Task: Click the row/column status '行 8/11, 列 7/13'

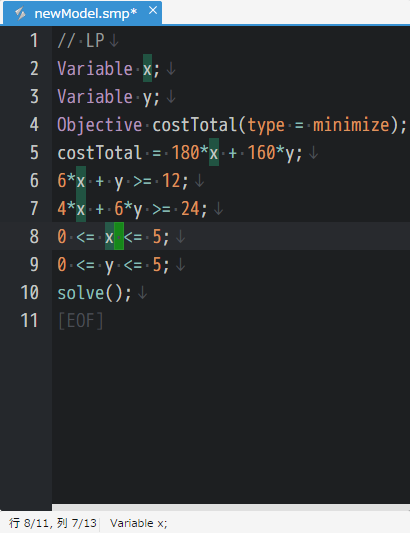Action: 53,523
